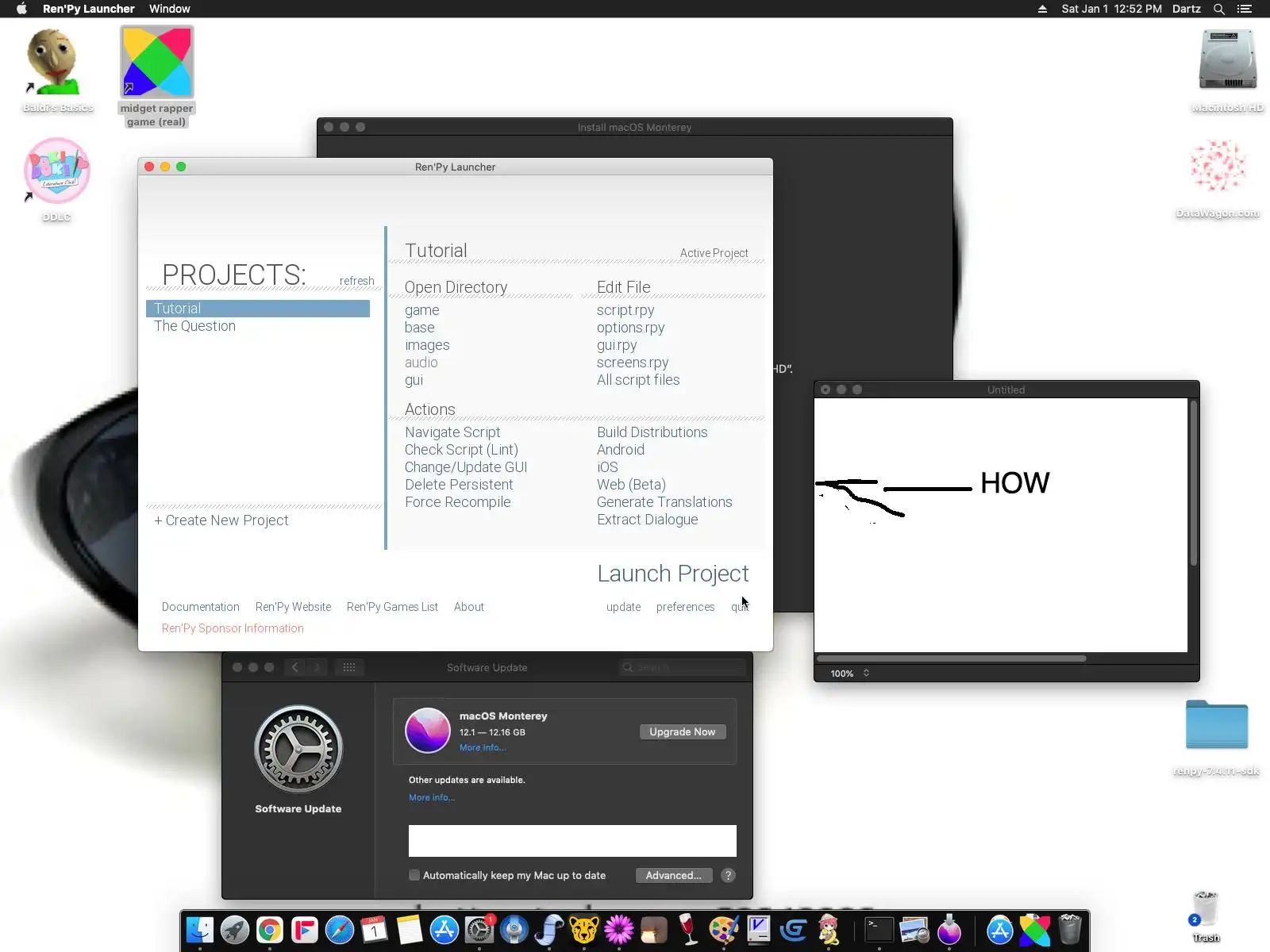Edit script.rpy file

click(x=625, y=310)
